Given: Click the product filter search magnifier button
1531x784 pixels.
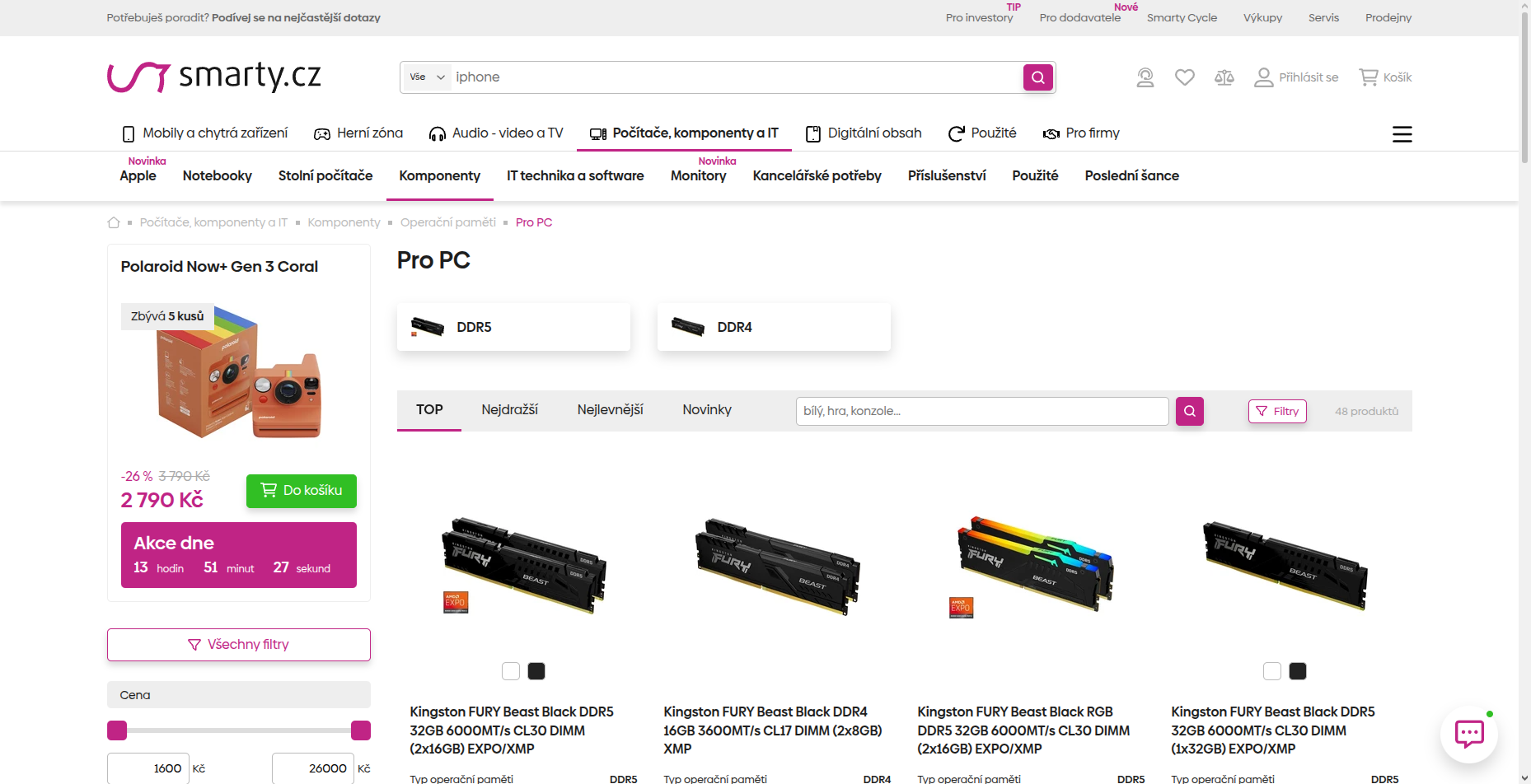Looking at the screenshot, I should [x=1190, y=411].
